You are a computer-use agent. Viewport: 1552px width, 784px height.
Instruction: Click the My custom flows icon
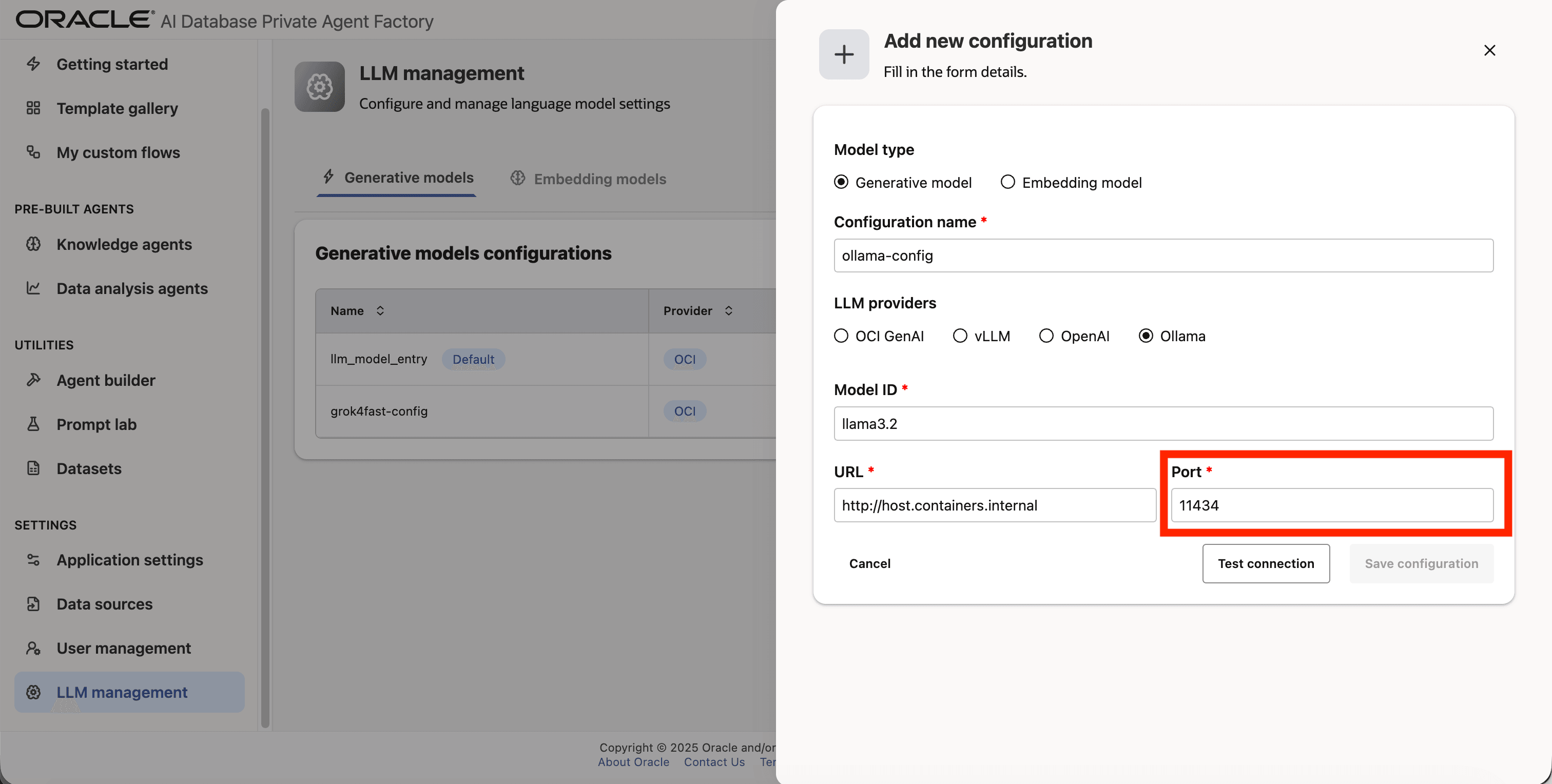click(x=33, y=152)
